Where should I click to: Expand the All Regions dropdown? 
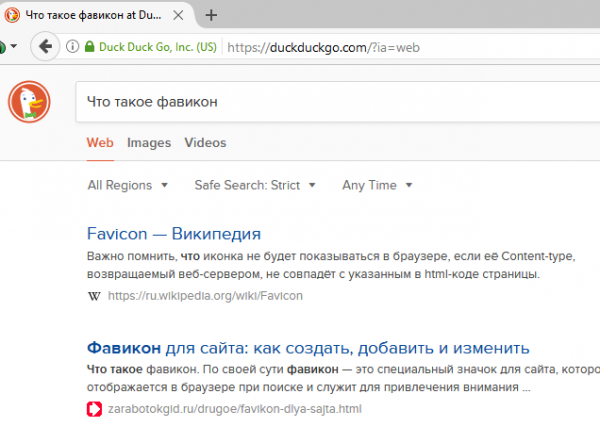click(x=128, y=185)
